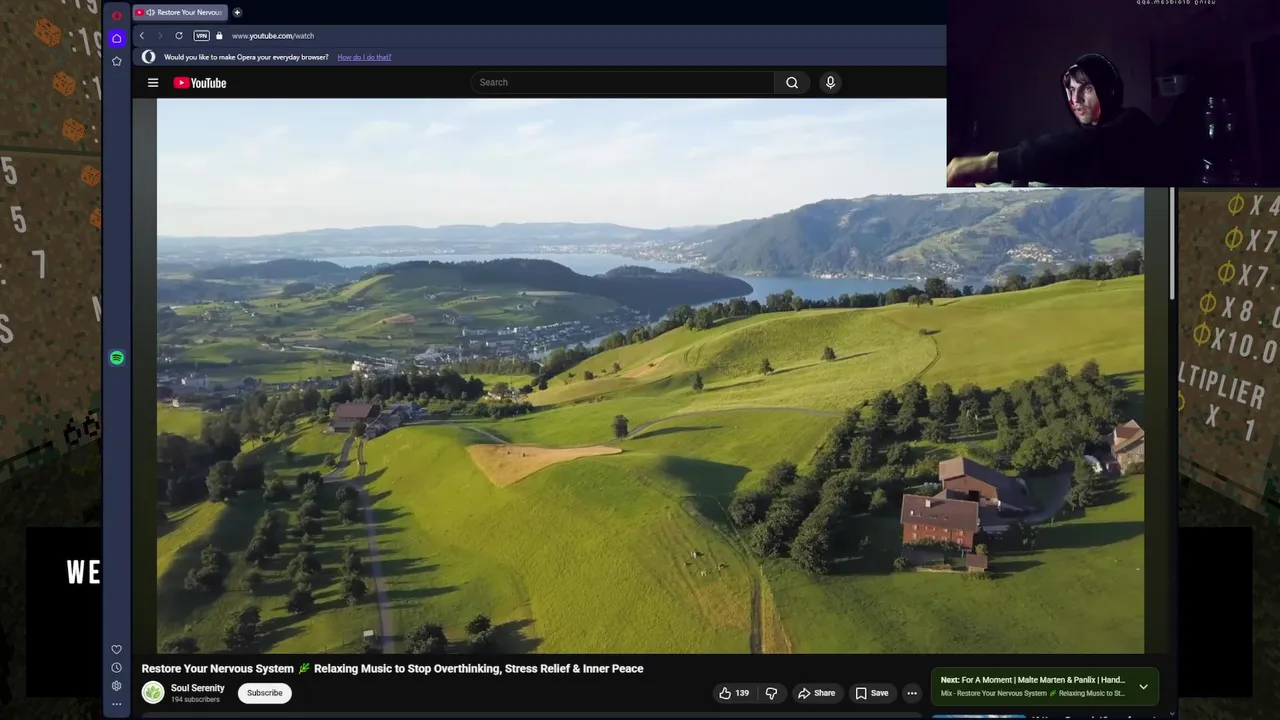Open Soul Serenity channel avatar
Image resolution: width=1280 pixels, height=720 pixels.
tap(153, 692)
